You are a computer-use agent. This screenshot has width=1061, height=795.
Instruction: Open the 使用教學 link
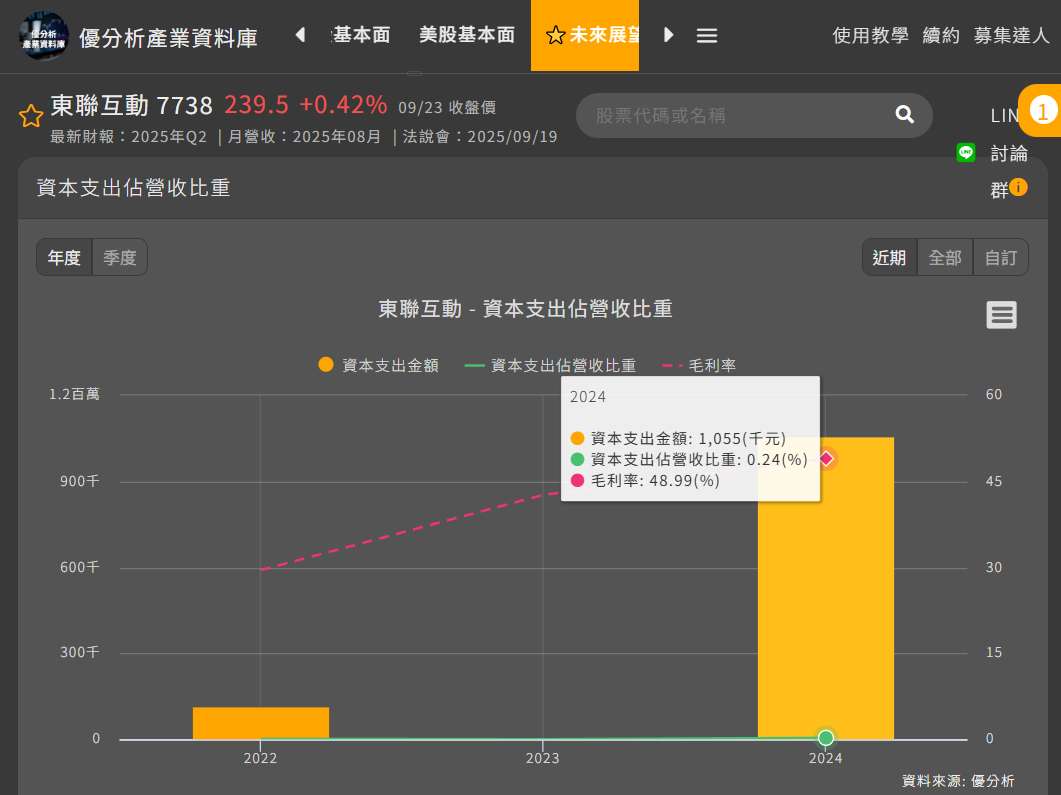[870, 35]
